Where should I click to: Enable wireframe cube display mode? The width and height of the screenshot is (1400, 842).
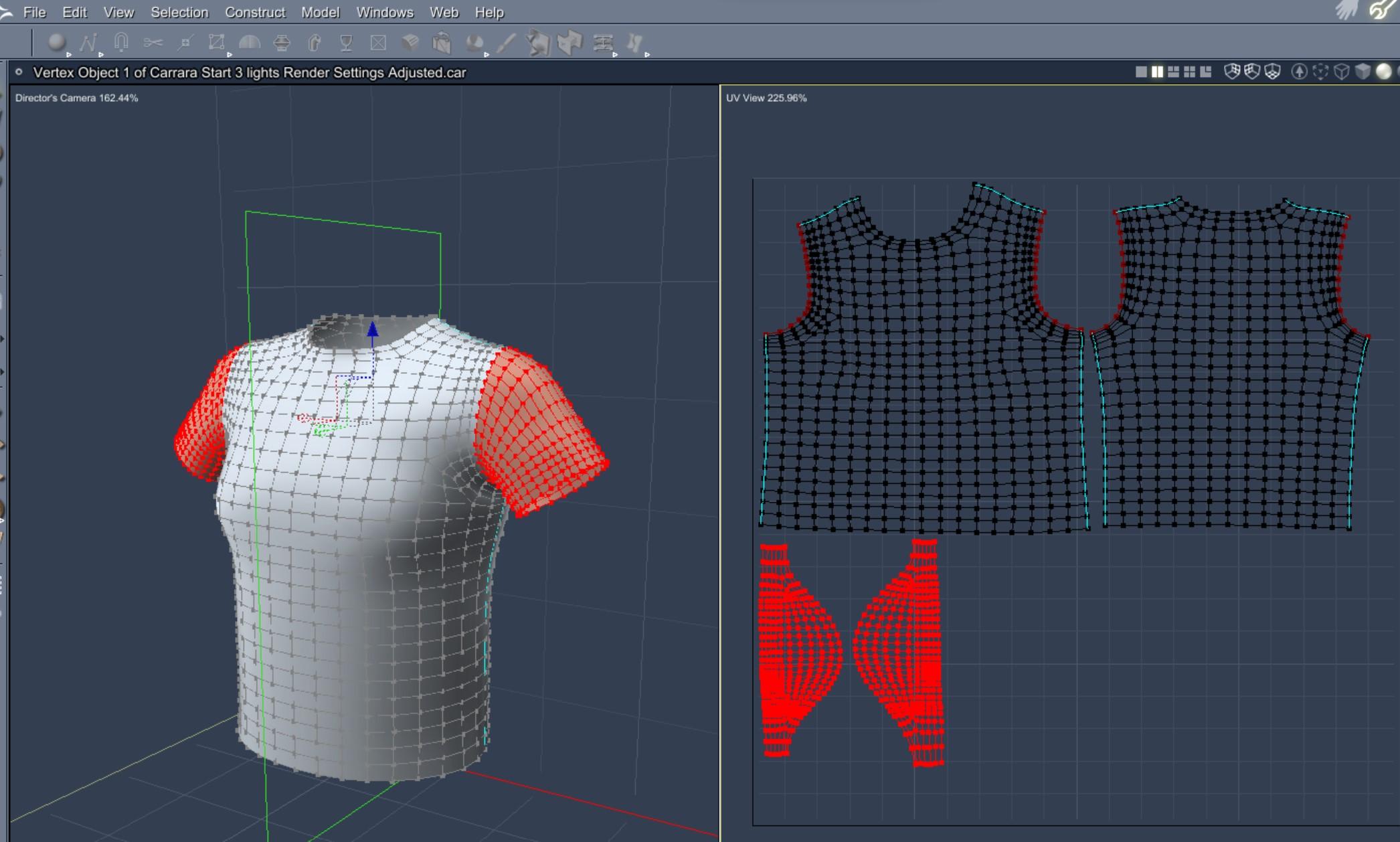tap(1341, 72)
